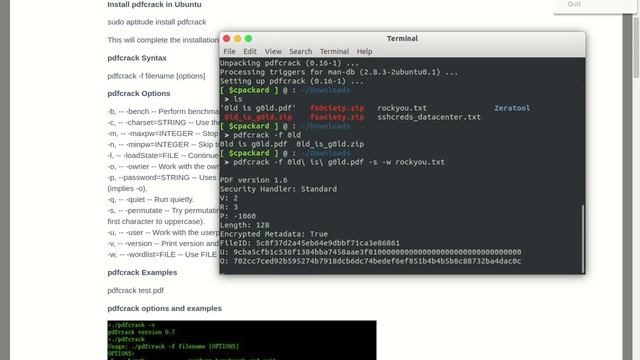
Task: Maximize Terminal with the green button
Action: click(x=249, y=39)
